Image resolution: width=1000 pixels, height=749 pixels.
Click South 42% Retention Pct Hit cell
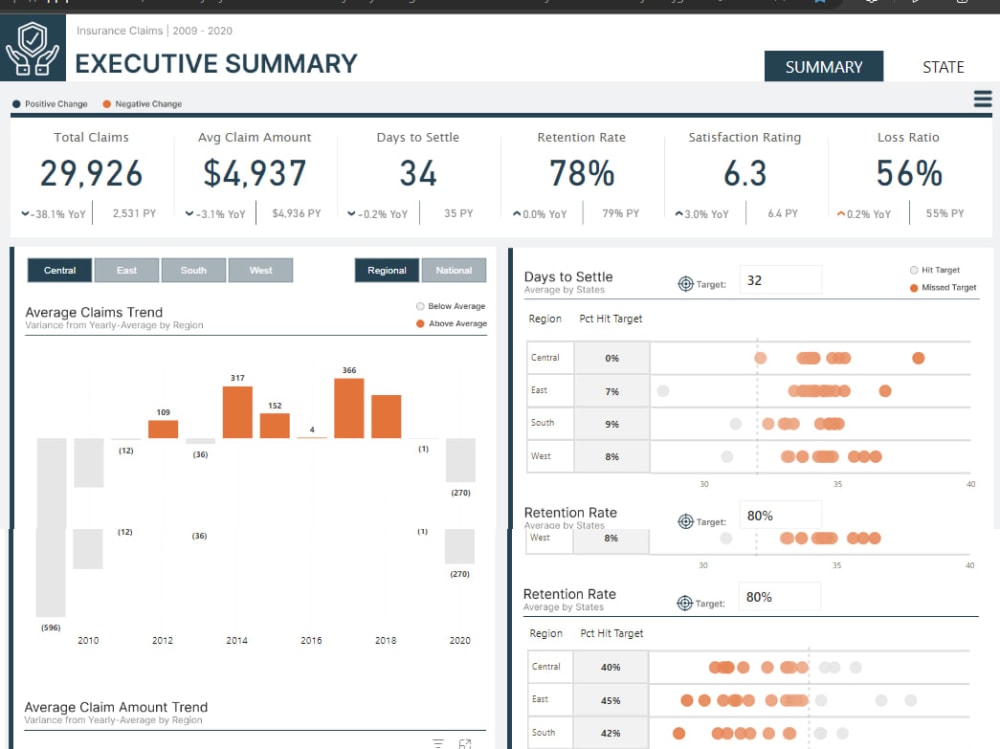tap(610, 733)
